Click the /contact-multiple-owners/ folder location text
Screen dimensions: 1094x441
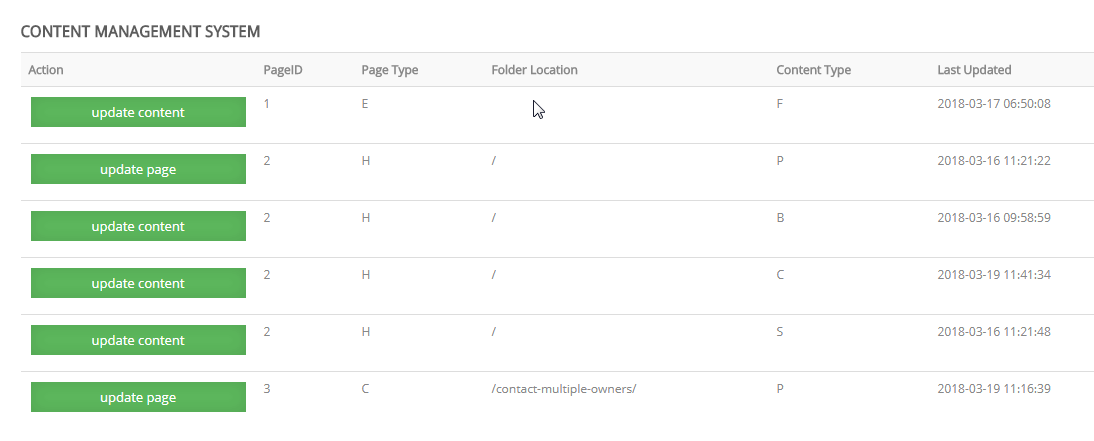click(x=564, y=389)
